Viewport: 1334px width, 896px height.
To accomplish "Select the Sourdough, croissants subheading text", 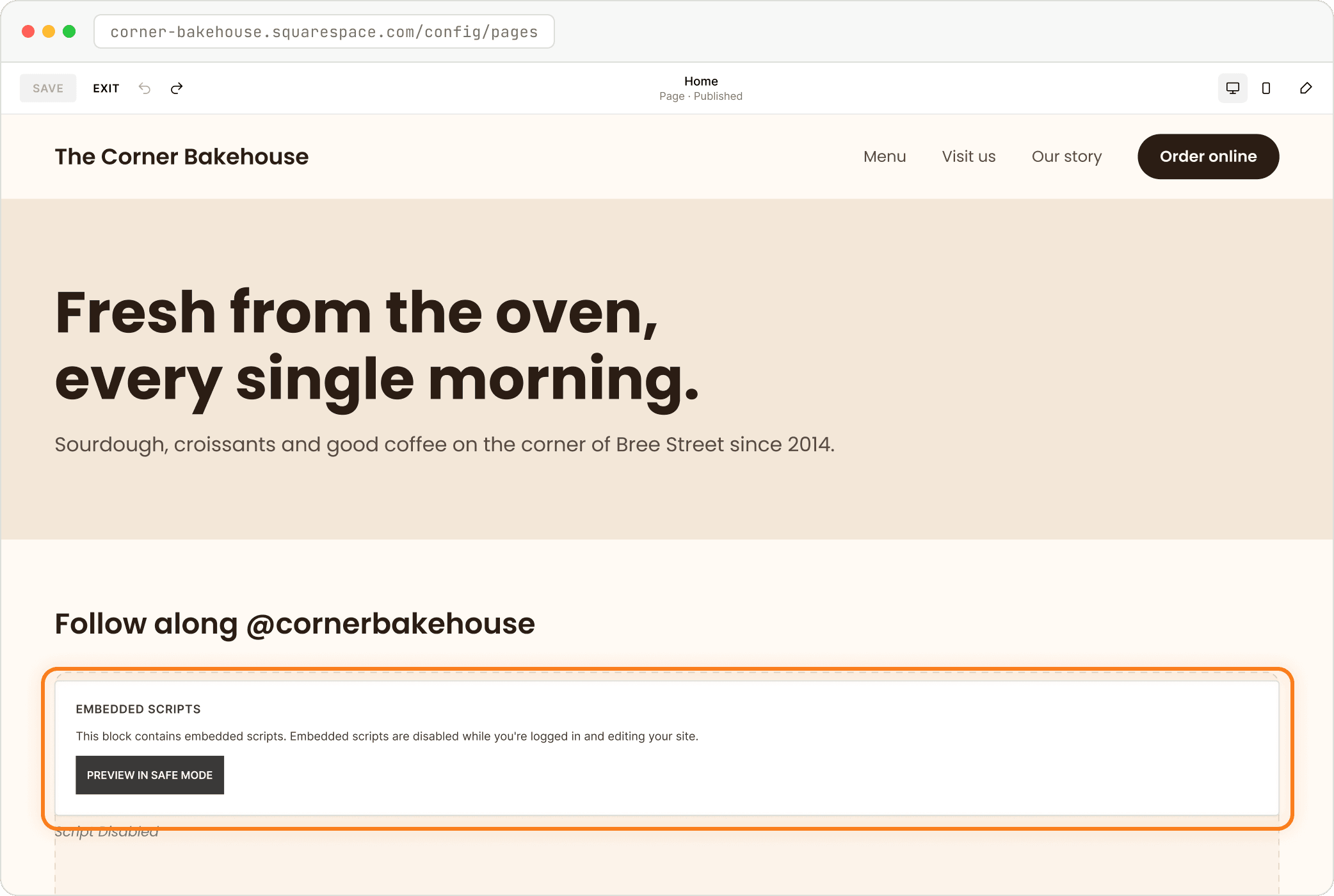I will pyautogui.click(x=445, y=444).
